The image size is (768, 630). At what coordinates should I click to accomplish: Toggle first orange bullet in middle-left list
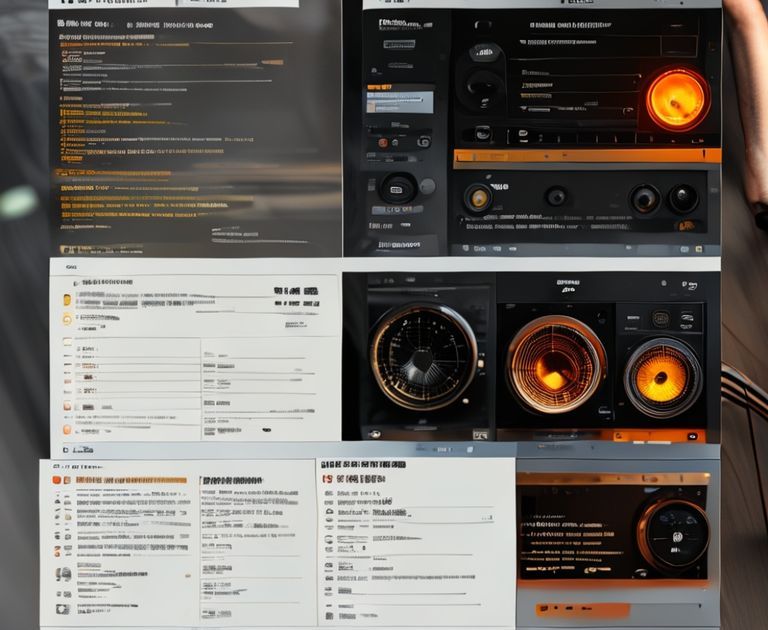pos(67,299)
